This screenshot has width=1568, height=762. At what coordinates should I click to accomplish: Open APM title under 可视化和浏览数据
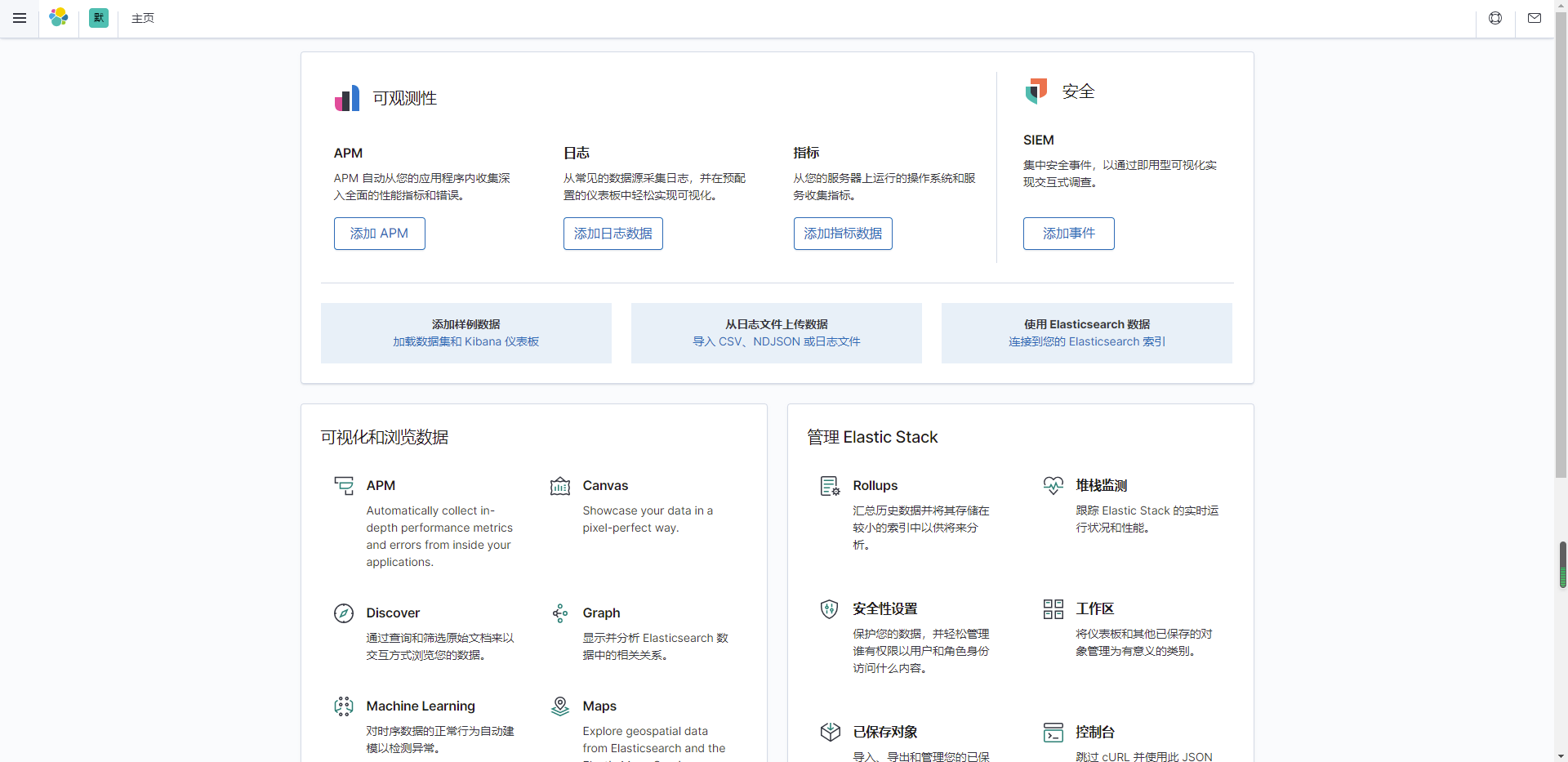tap(381, 486)
